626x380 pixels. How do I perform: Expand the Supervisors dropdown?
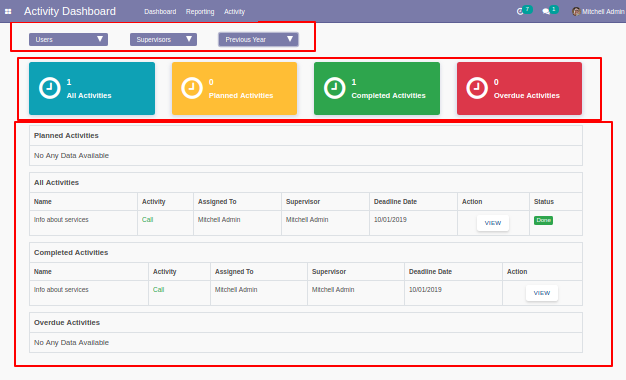pos(163,40)
